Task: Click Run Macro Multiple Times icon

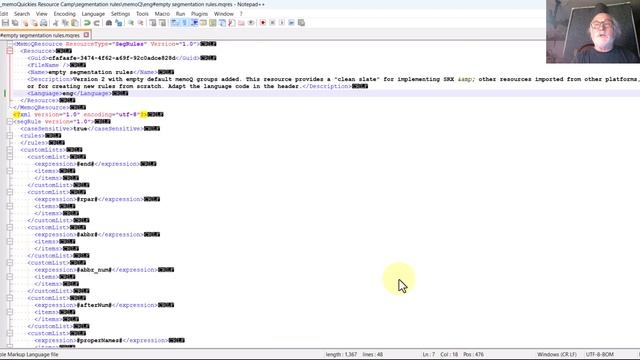Action: point(291,23)
